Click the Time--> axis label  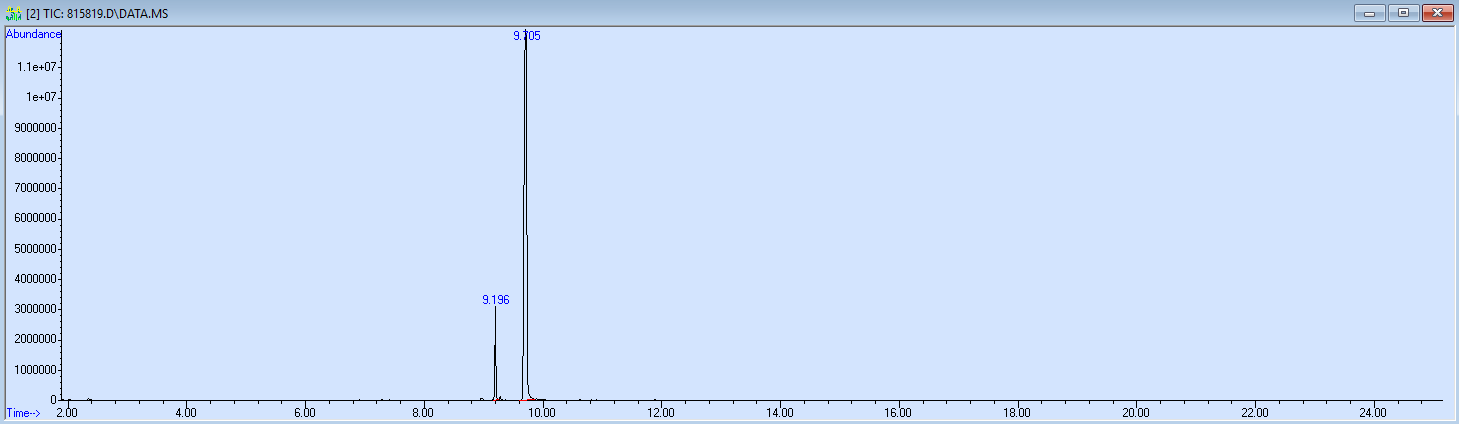click(23, 412)
